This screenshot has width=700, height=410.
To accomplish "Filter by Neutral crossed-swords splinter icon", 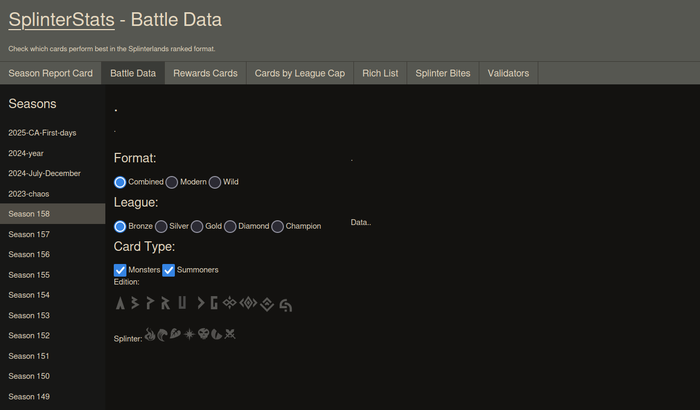I will [x=230, y=334].
